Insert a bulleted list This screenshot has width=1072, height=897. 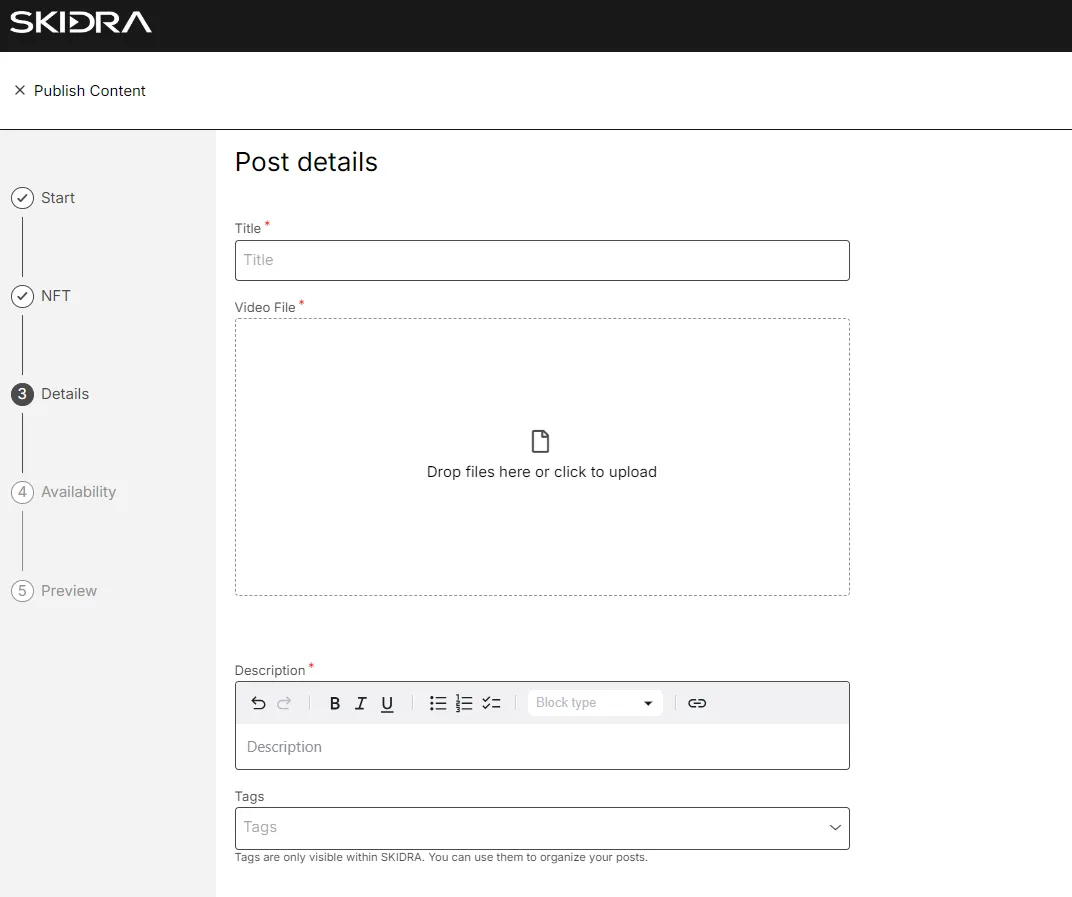[438, 703]
